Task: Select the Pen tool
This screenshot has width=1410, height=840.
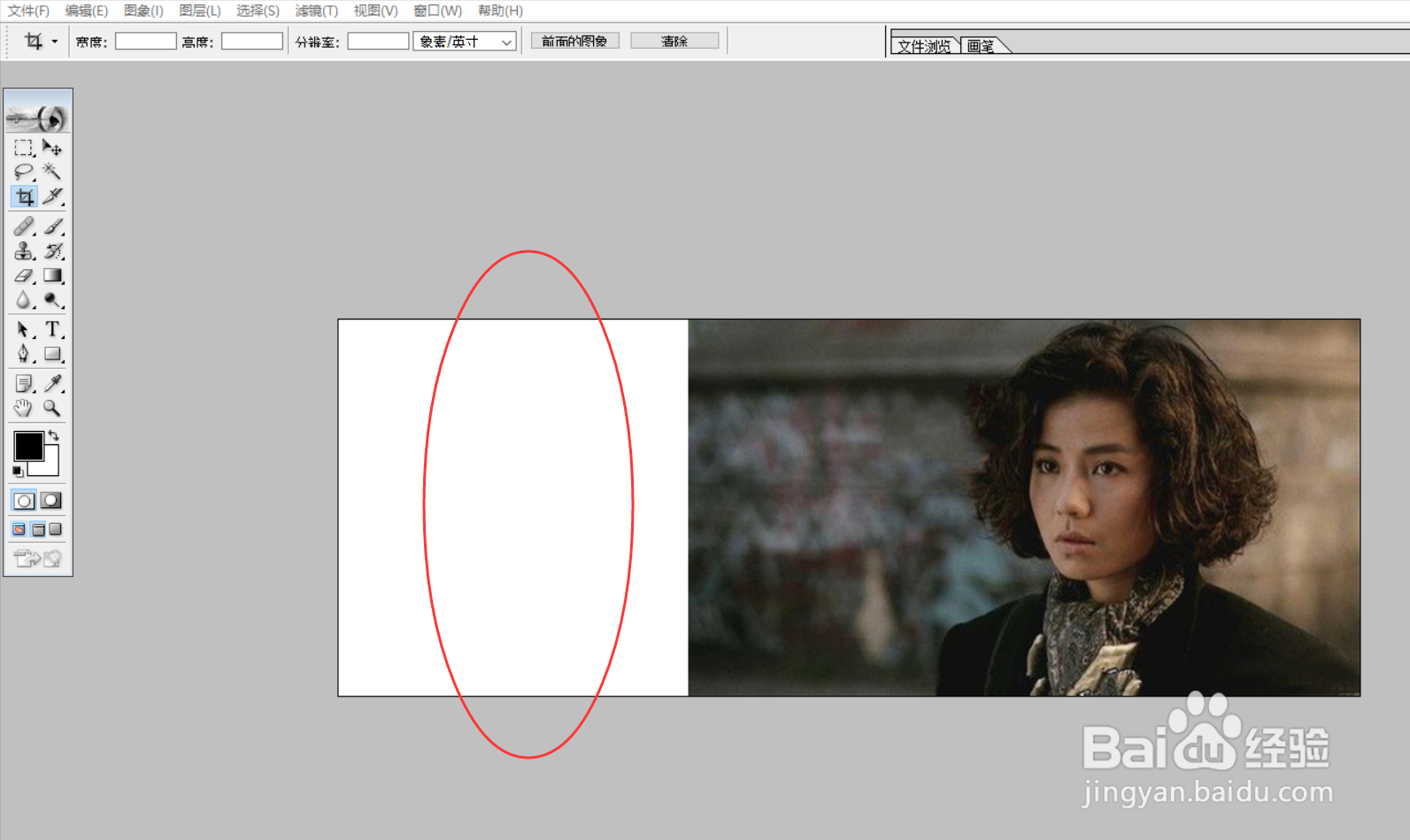Action: [24, 354]
